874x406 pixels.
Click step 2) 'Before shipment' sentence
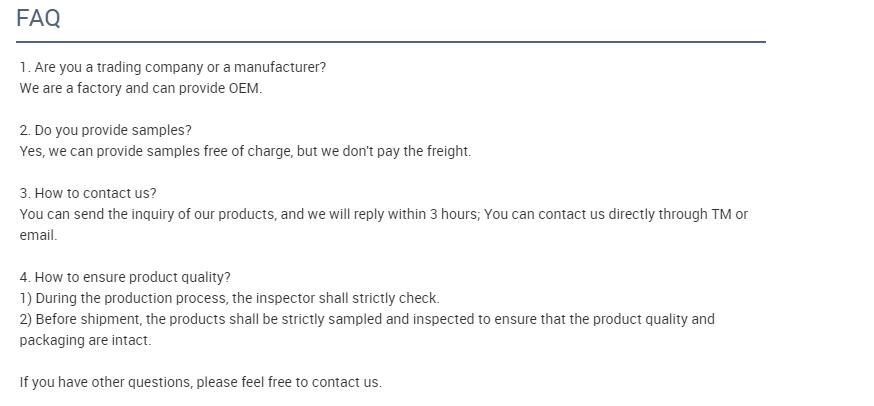(367, 320)
